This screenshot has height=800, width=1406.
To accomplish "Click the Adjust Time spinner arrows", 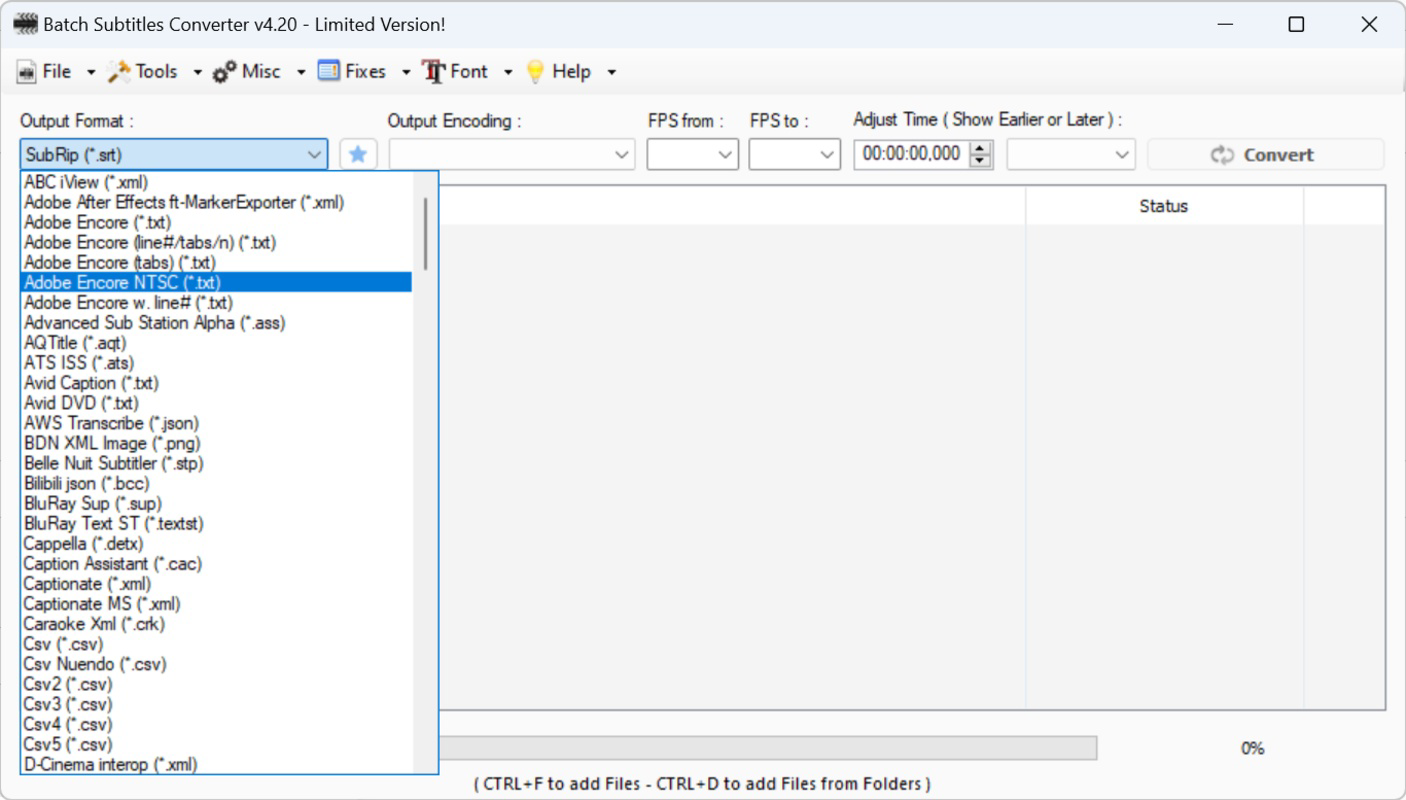I will [x=981, y=155].
